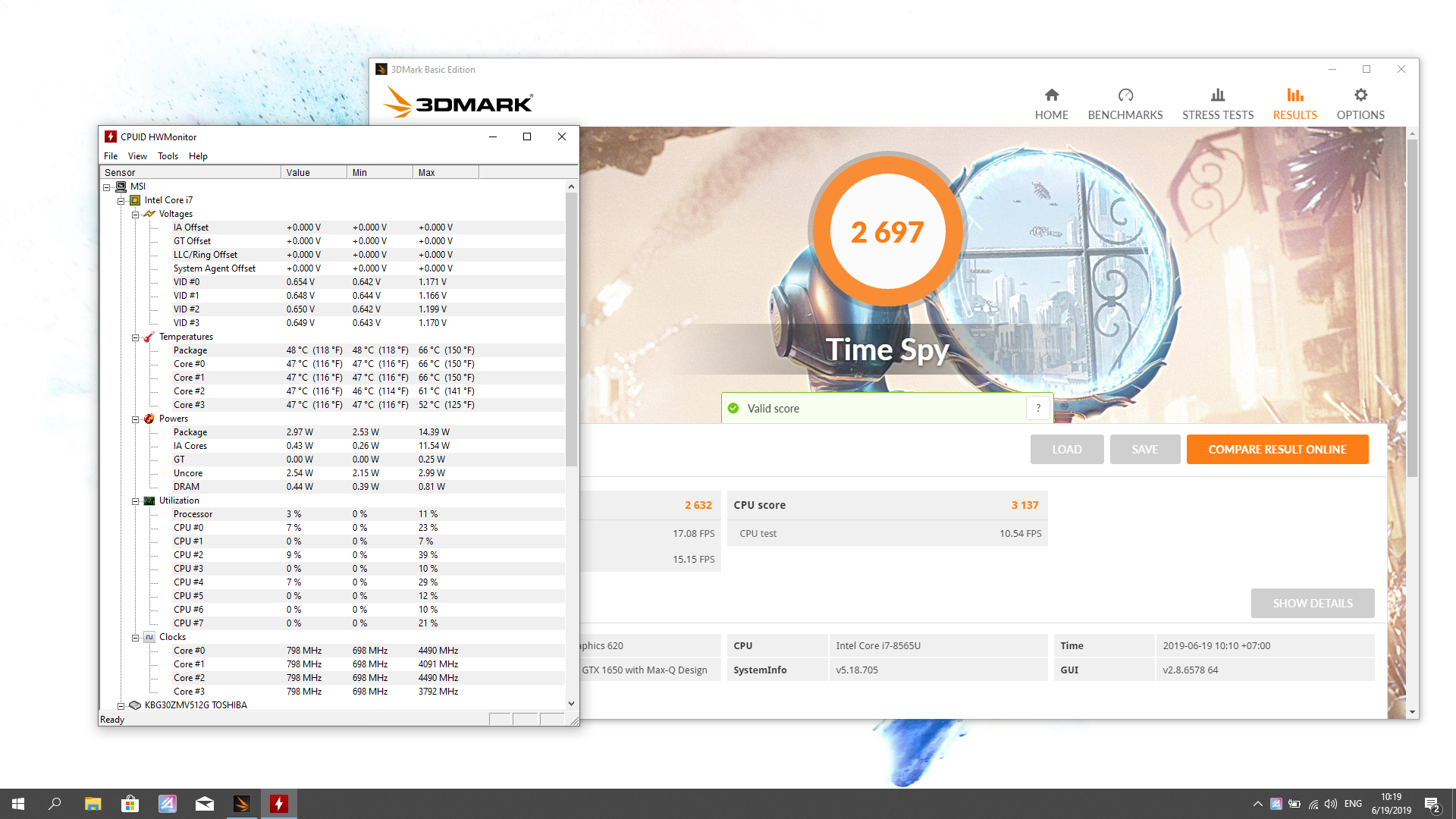Image resolution: width=1456 pixels, height=819 pixels.
Task: Collapse the Utilization section
Action: pos(135,501)
